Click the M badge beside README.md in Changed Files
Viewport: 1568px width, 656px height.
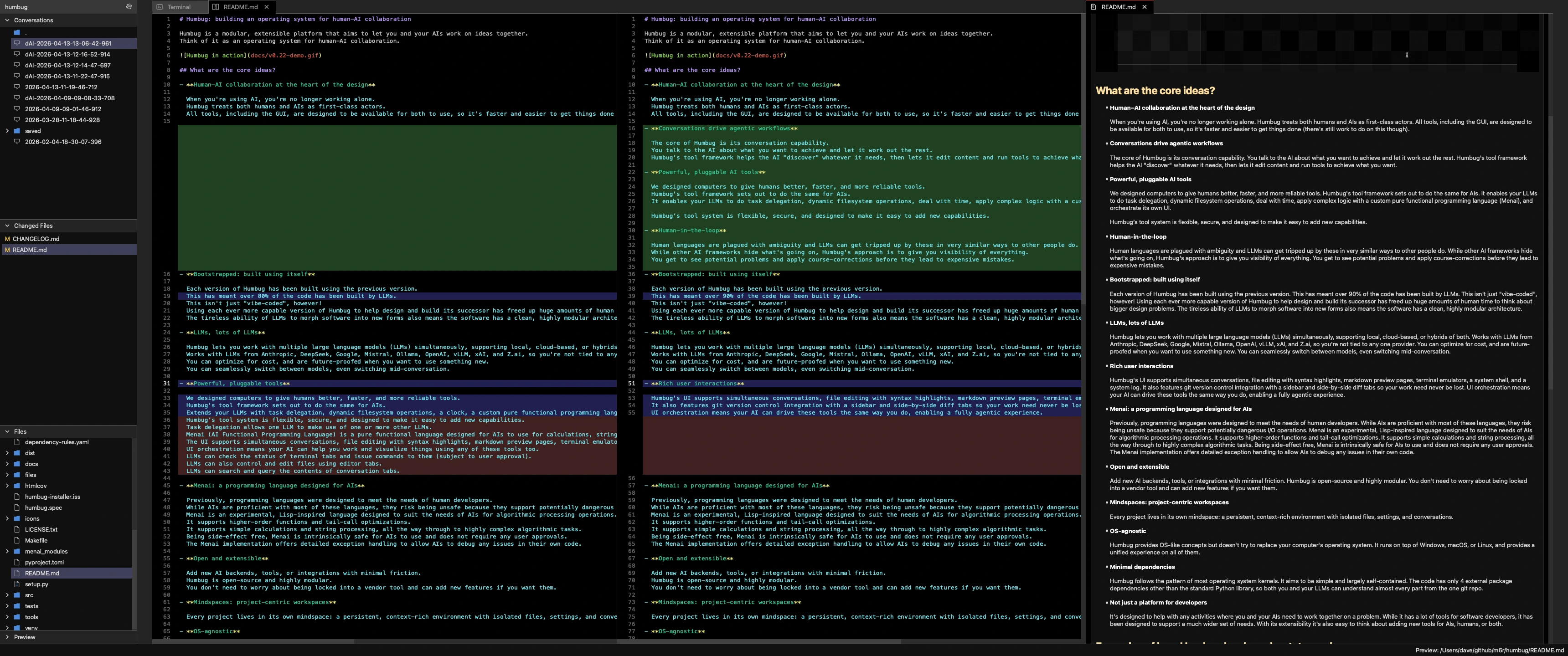click(7, 250)
